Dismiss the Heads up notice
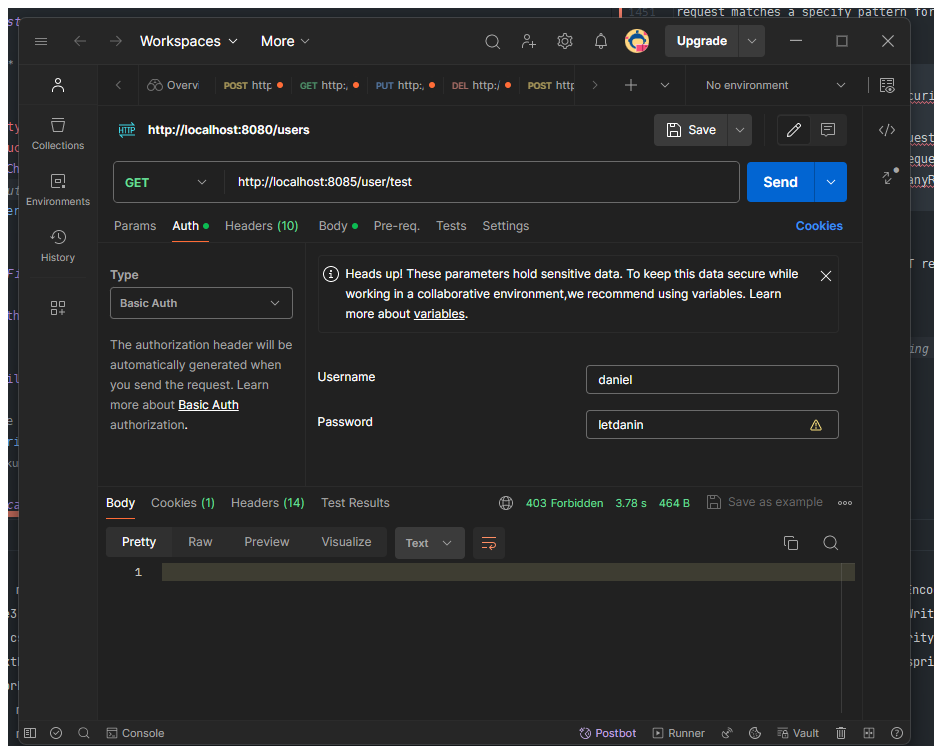Screen dimensions: 942x754 (x=825, y=276)
